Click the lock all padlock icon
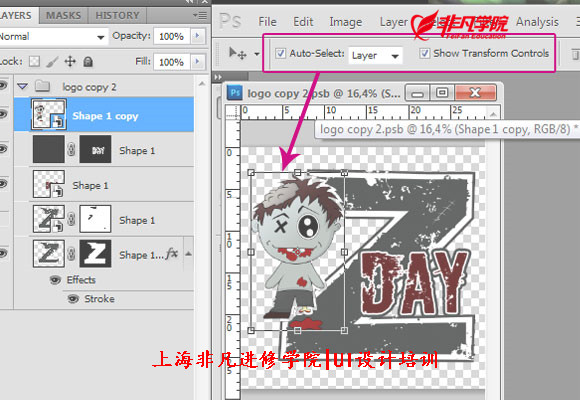The width and height of the screenshot is (580, 400). click(88, 61)
